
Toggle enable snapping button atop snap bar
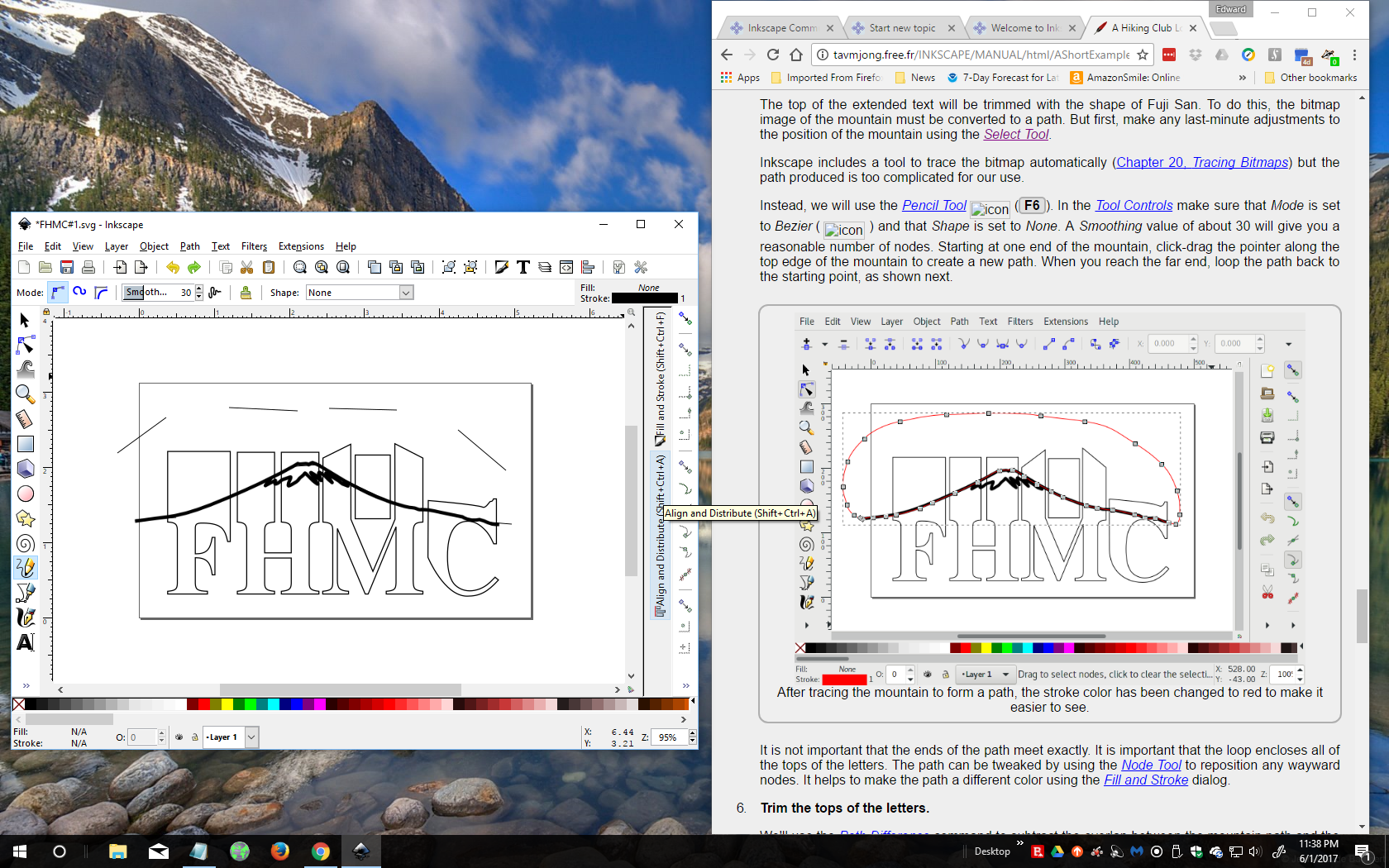(685, 319)
